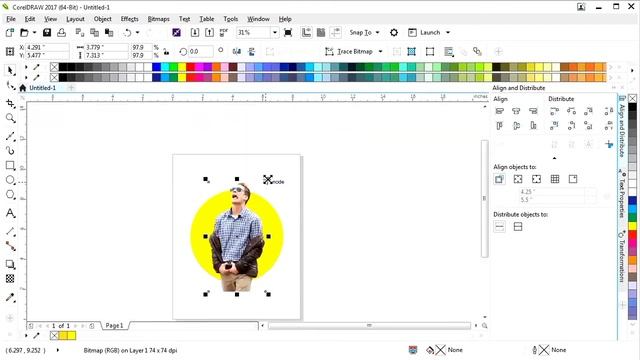Click the Untitled-1 document tab
Screen dimensions: 640x360
(x=42, y=88)
